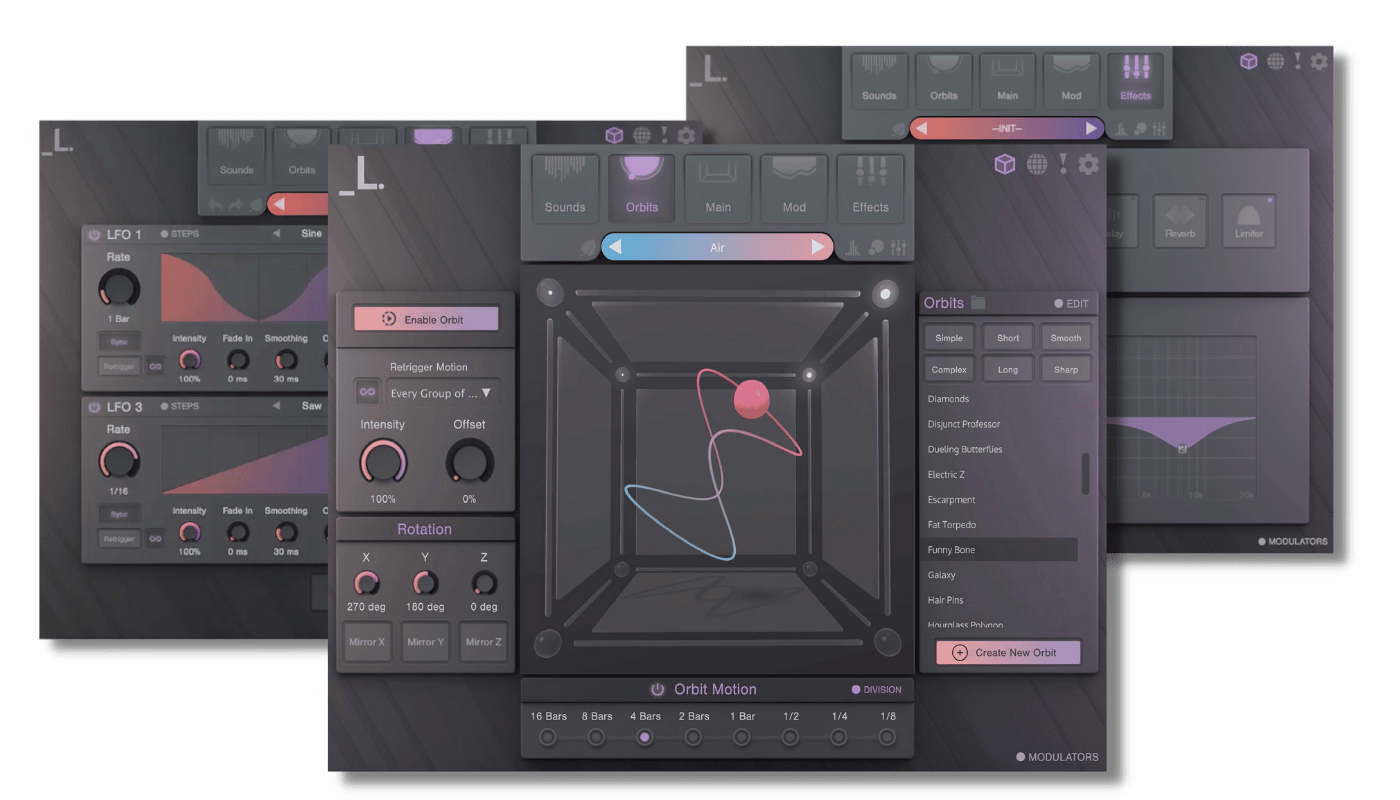Toggle Orbits EDIT mode
Viewport: 1400px width, 800px height.
click(x=1071, y=304)
